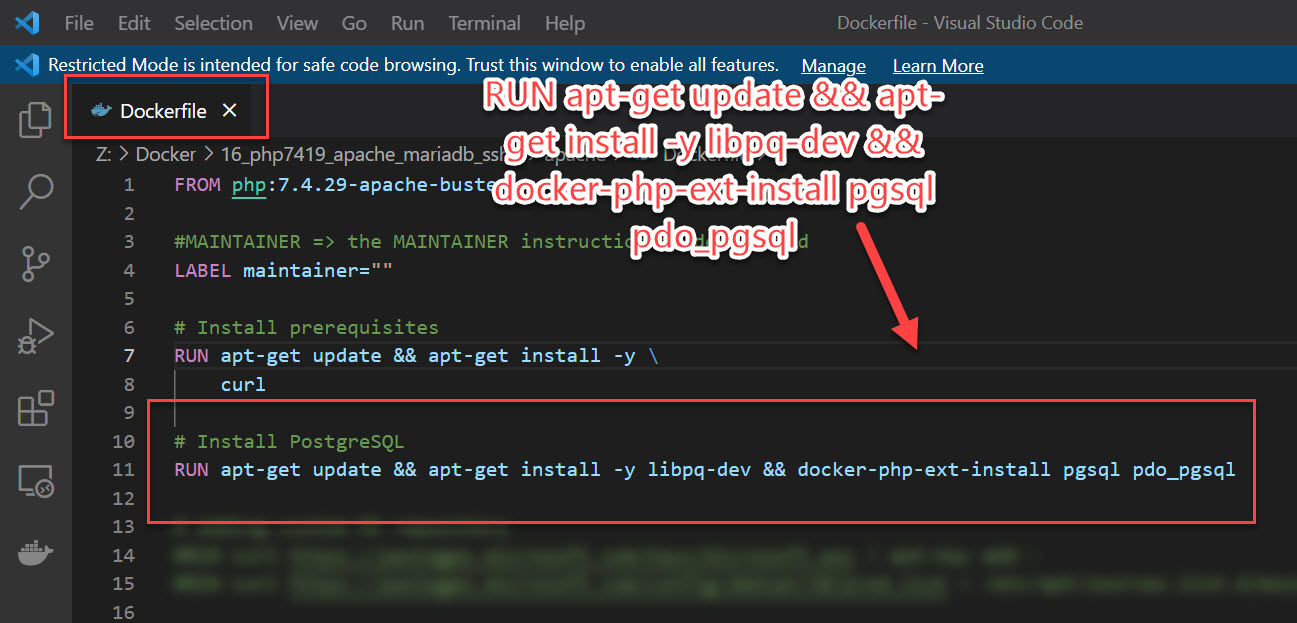The width and height of the screenshot is (1297, 623).
Task: Click the 'FROM' keyword on line 1
Action: click(197, 185)
